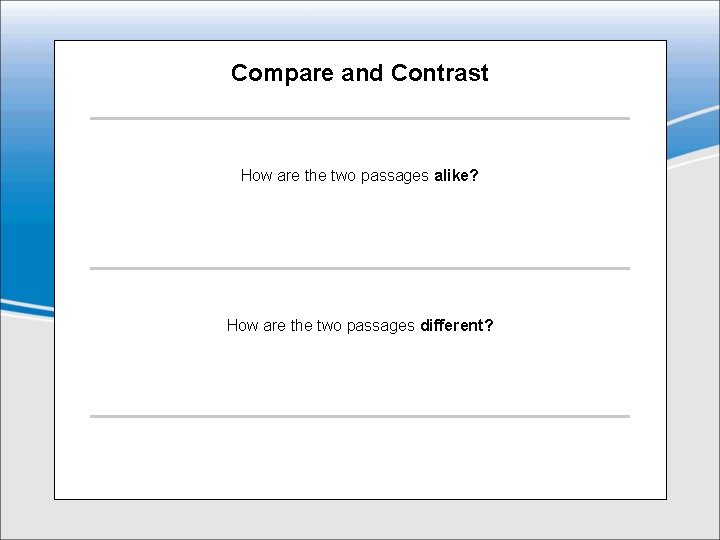Viewport: 720px width, 540px height.
Task: Click "How" in the different question
Action: pyautogui.click(x=242, y=326)
